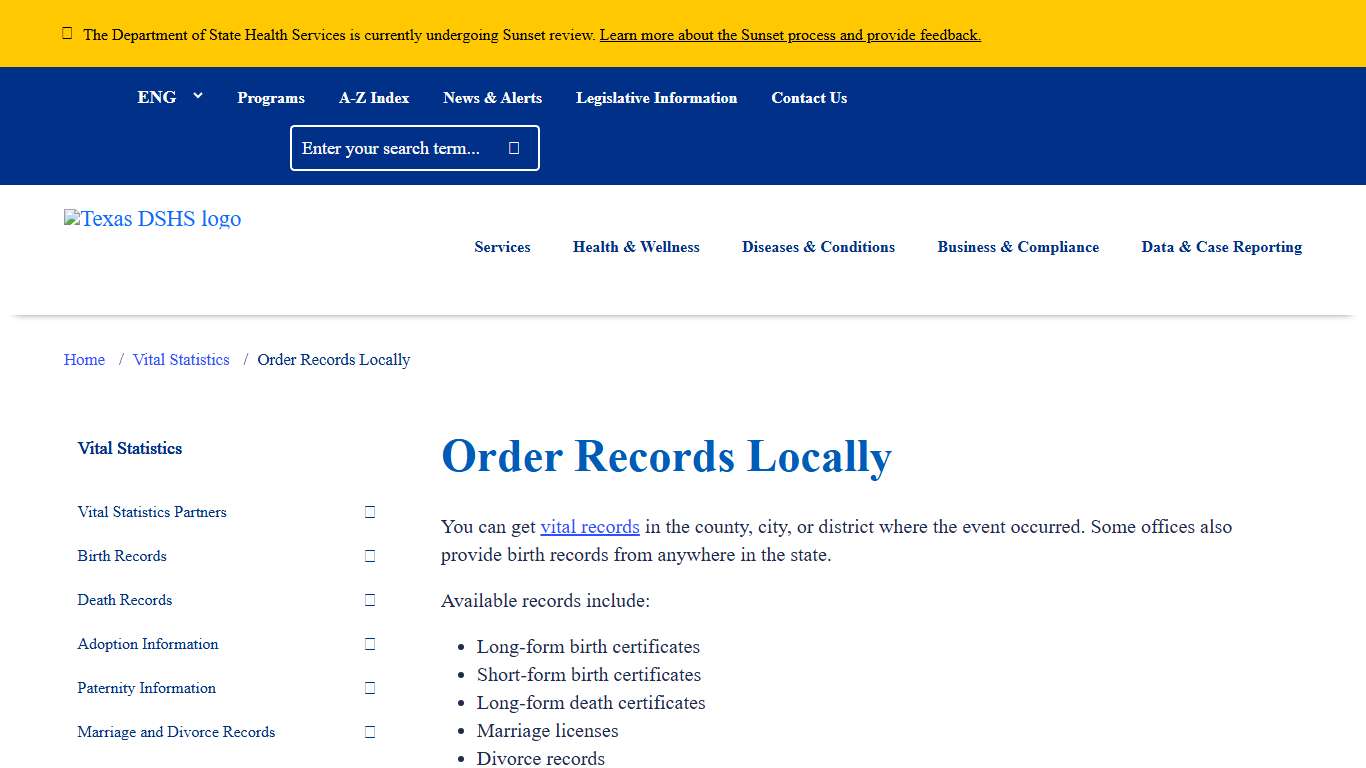Follow the Sunset process feedback link
Viewport: 1366px width, 768px height.
click(789, 34)
